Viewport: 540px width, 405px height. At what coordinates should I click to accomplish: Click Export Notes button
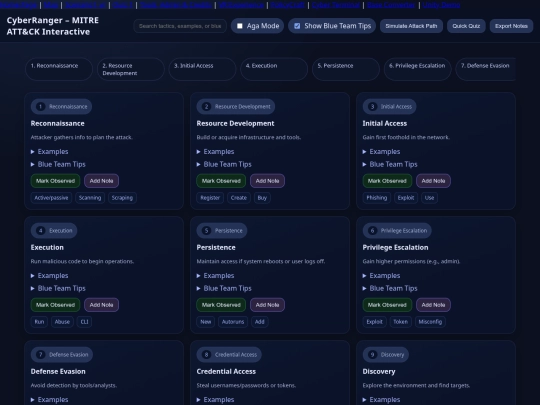[511, 26]
